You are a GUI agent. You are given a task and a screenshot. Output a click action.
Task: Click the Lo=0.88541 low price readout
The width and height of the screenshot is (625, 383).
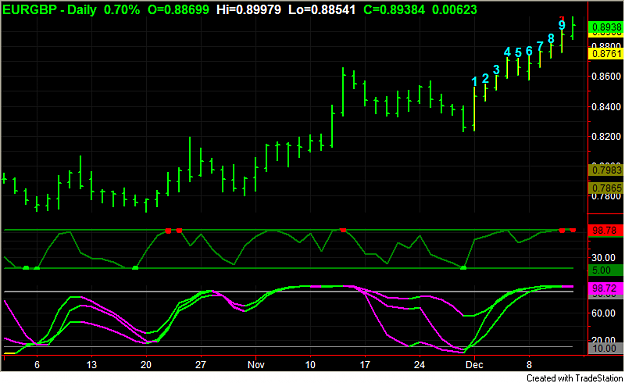[322, 10]
